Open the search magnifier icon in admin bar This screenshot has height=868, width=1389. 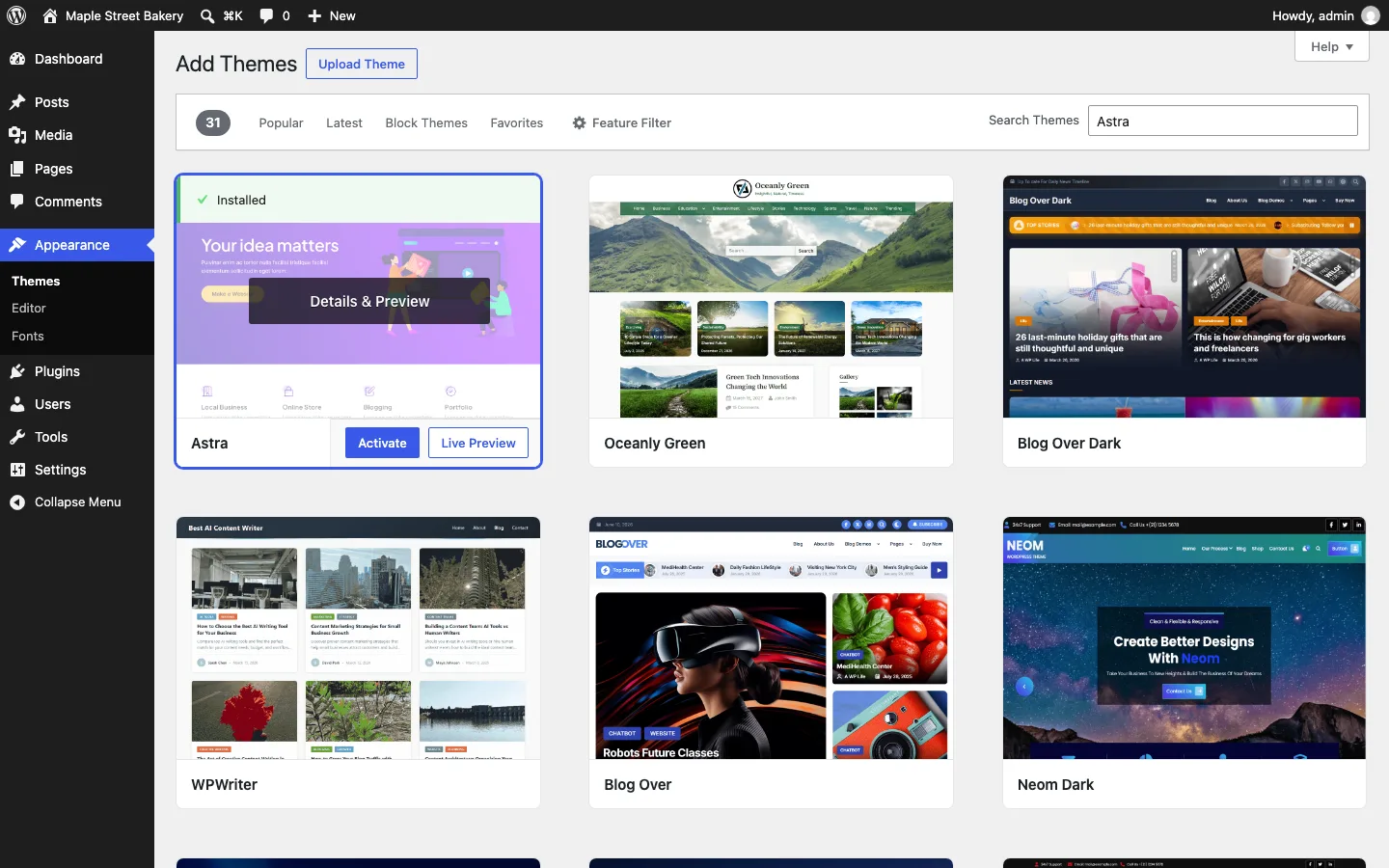(207, 15)
